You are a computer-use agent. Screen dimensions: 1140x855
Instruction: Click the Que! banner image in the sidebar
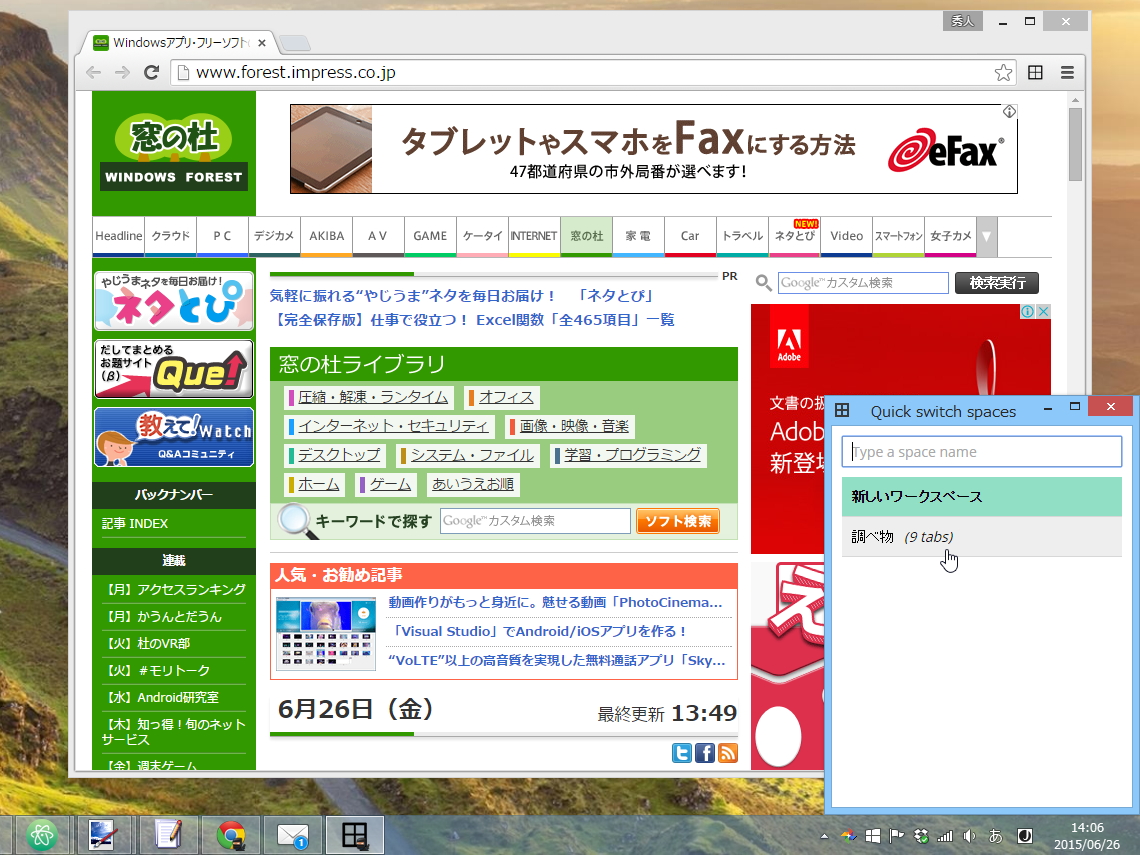174,369
